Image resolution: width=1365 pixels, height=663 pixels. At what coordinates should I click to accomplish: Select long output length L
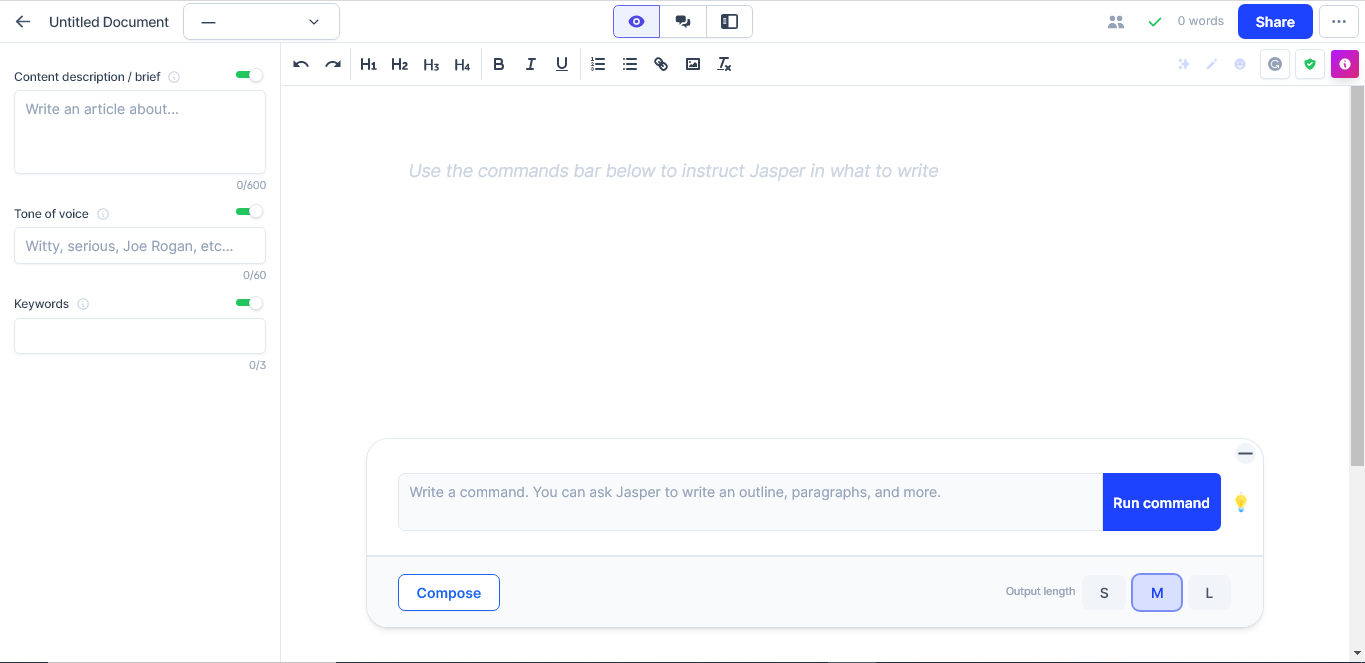click(1209, 593)
